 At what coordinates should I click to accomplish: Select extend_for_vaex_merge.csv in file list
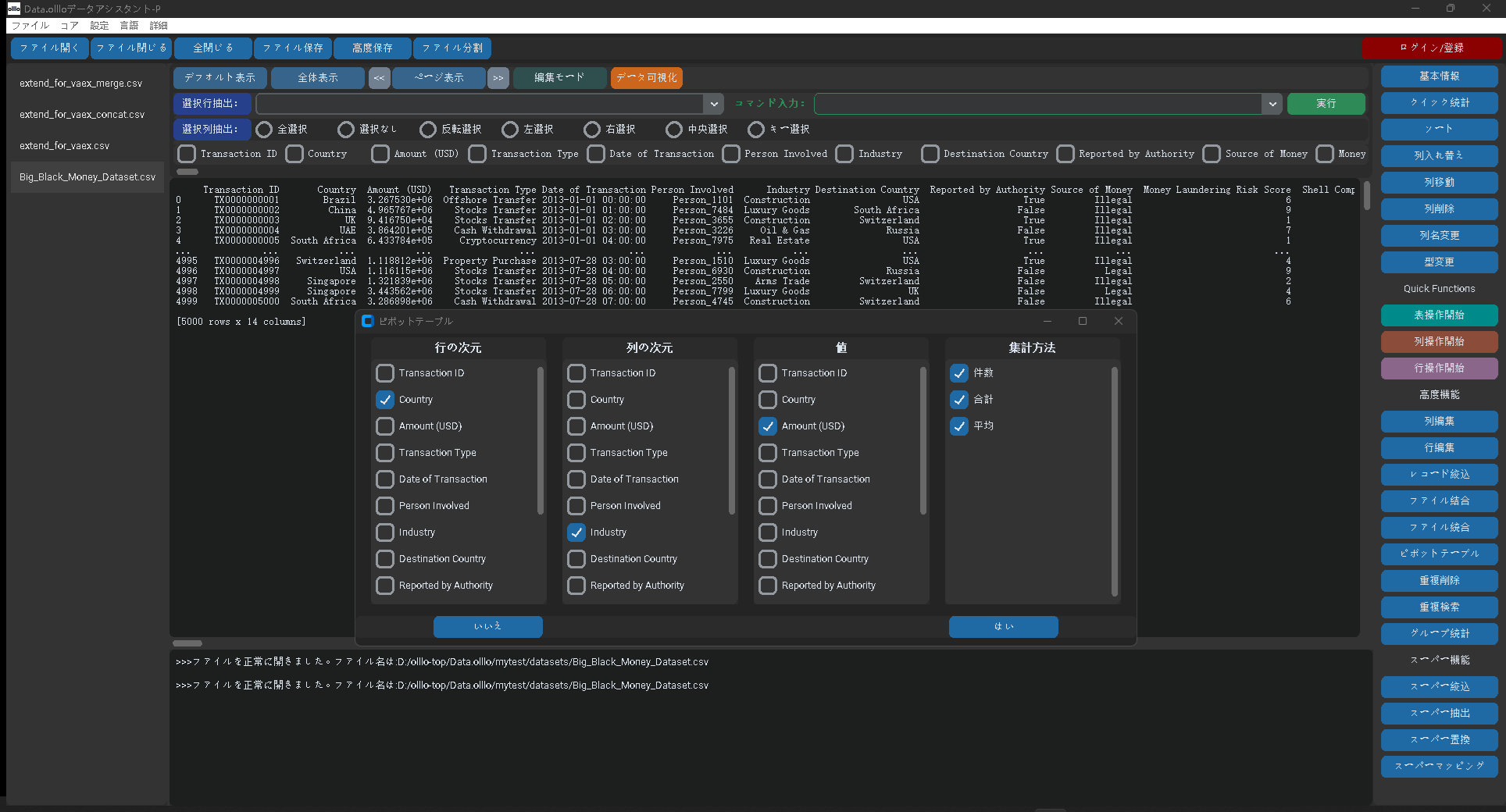pos(81,84)
